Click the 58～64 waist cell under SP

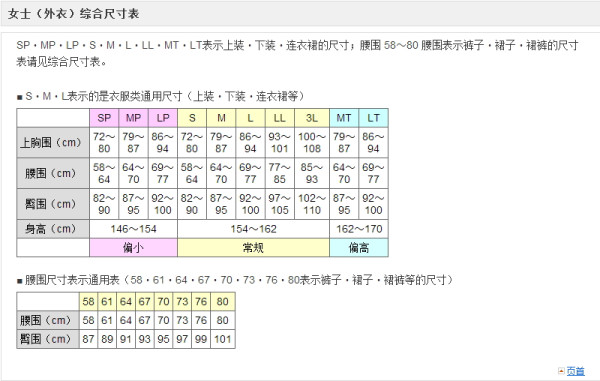pos(104,173)
